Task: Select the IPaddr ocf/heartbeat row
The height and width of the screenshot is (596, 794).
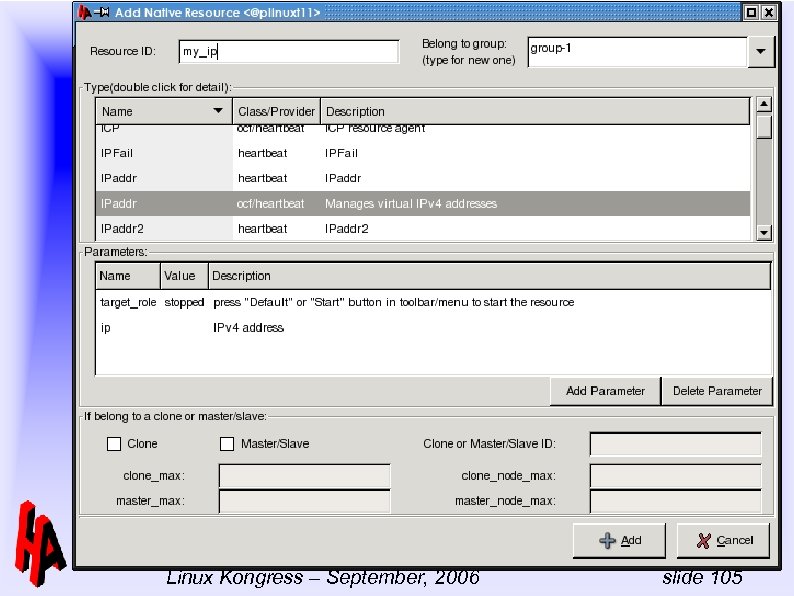Action: click(x=423, y=204)
